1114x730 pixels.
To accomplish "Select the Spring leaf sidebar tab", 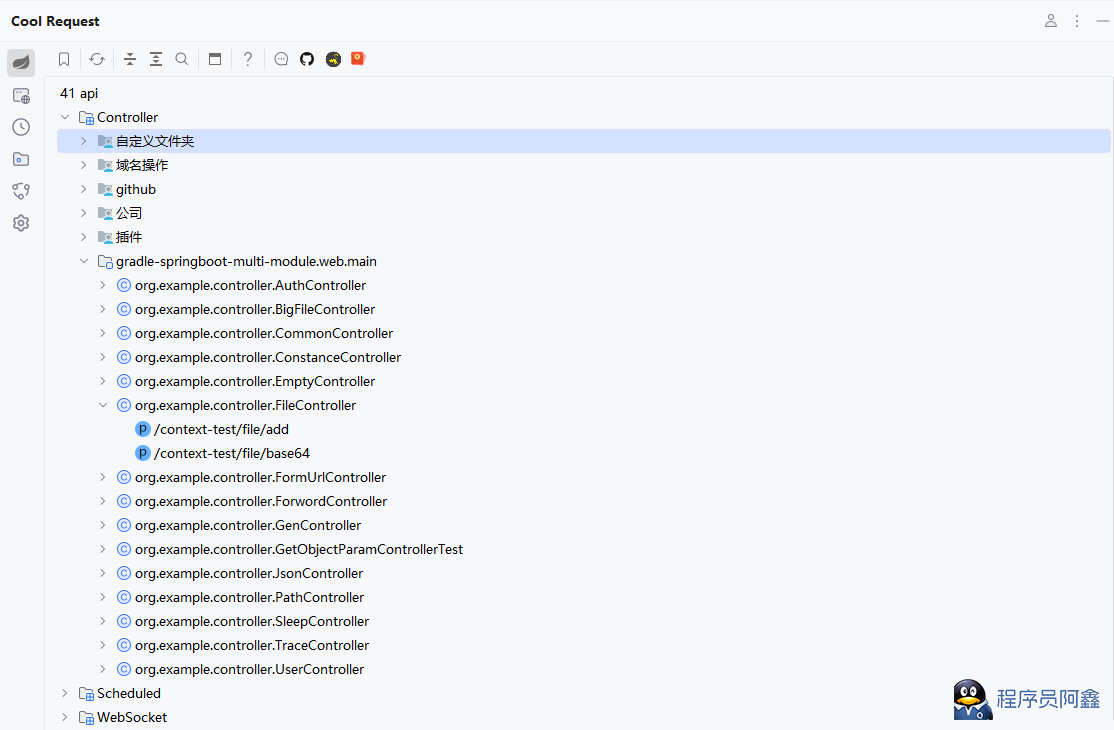I will [21, 63].
